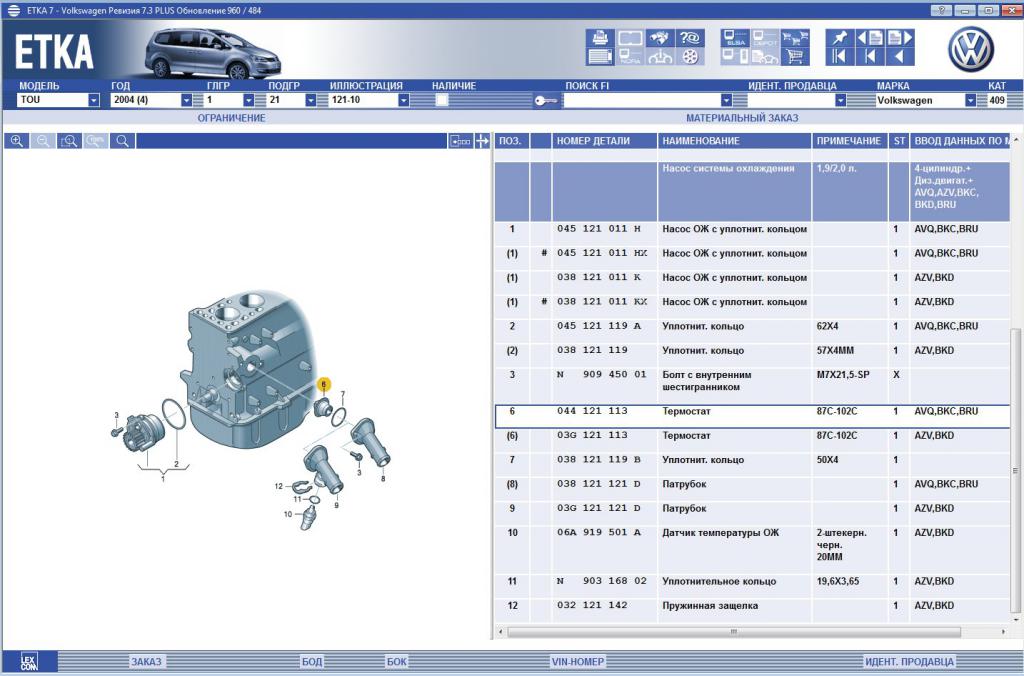Click the highlighted callout 6 in illustration
The width and height of the screenshot is (1024, 676).
click(x=323, y=385)
